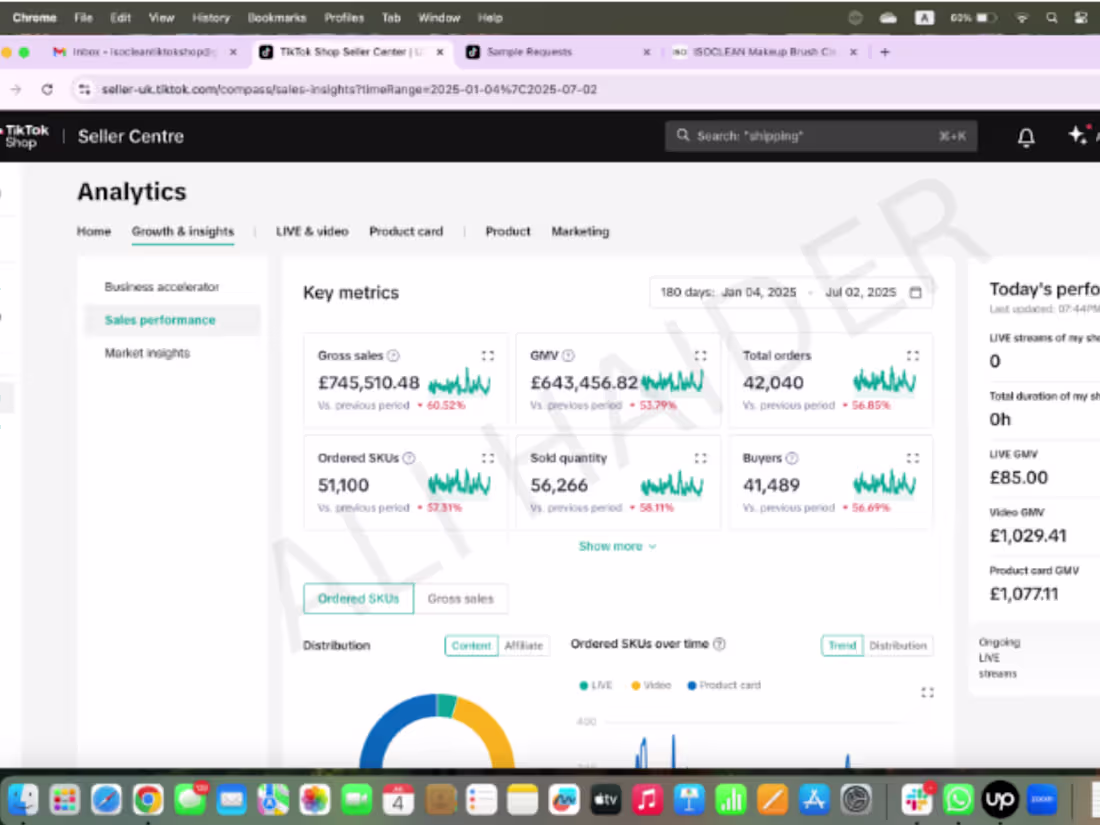This screenshot has height=825, width=1100.
Task: Open the Gross sales info tooltip icon
Action: coord(392,355)
